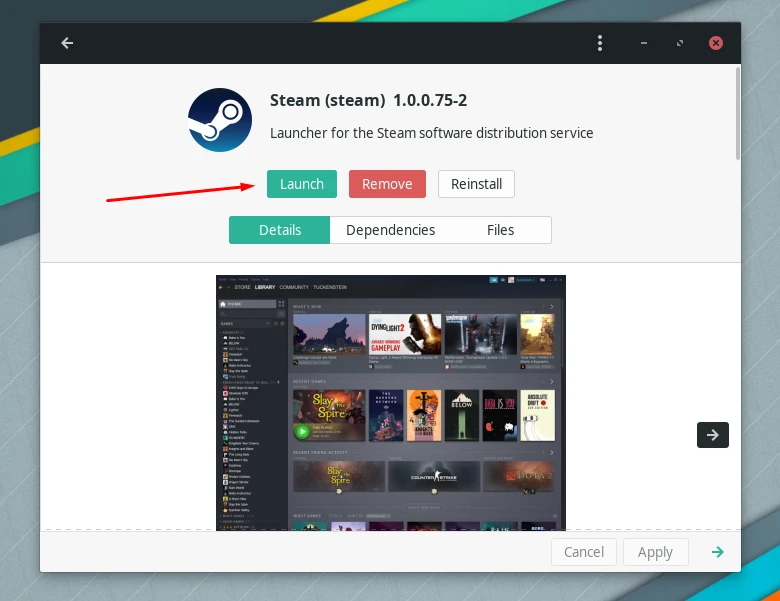
Task: Click the Steam library screenshot preview
Action: [x=391, y=402]
